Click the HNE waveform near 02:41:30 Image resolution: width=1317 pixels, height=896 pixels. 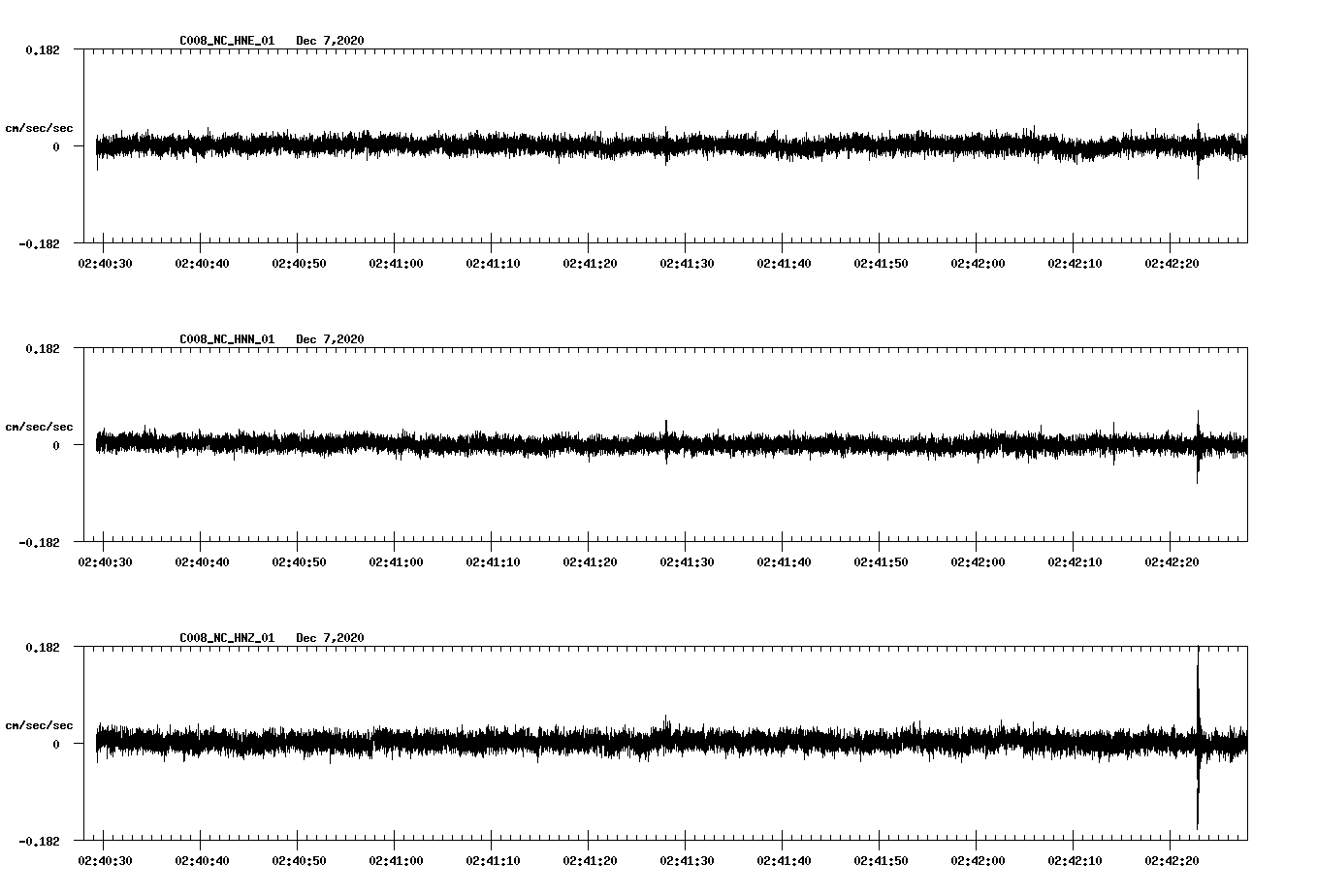click(687, 147)
